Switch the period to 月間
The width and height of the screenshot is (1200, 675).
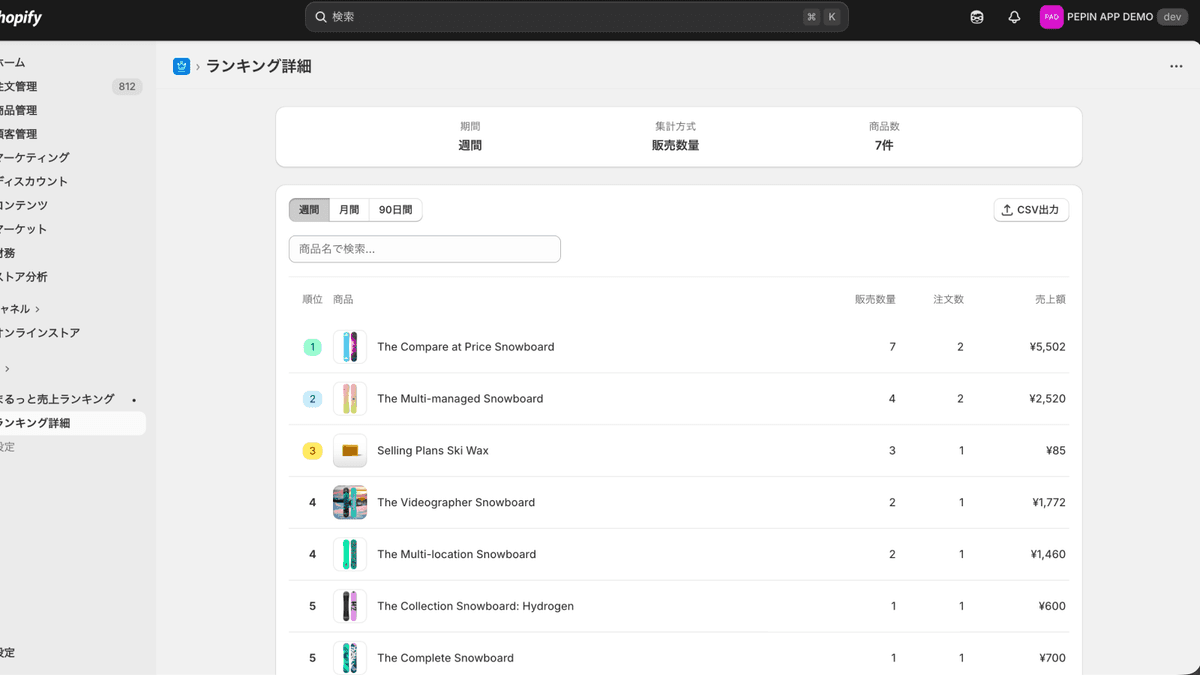coord(348,209)
